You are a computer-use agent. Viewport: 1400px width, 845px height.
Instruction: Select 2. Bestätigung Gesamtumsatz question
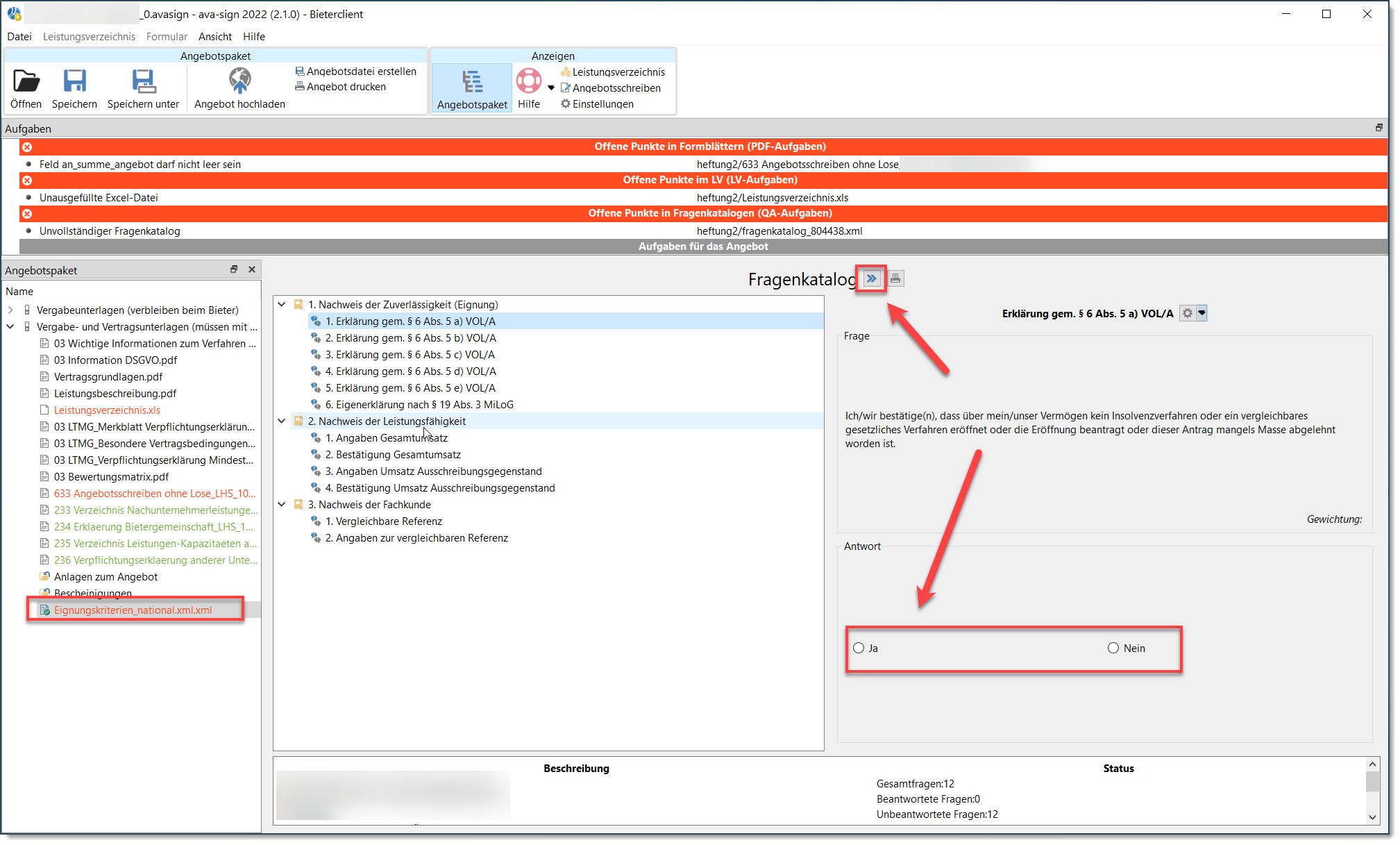click(393, 455)
